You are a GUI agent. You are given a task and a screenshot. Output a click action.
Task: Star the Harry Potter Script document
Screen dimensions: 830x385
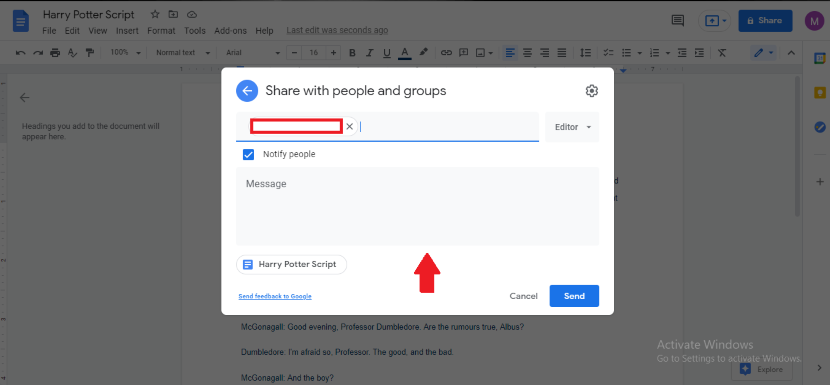pos(155,14)
